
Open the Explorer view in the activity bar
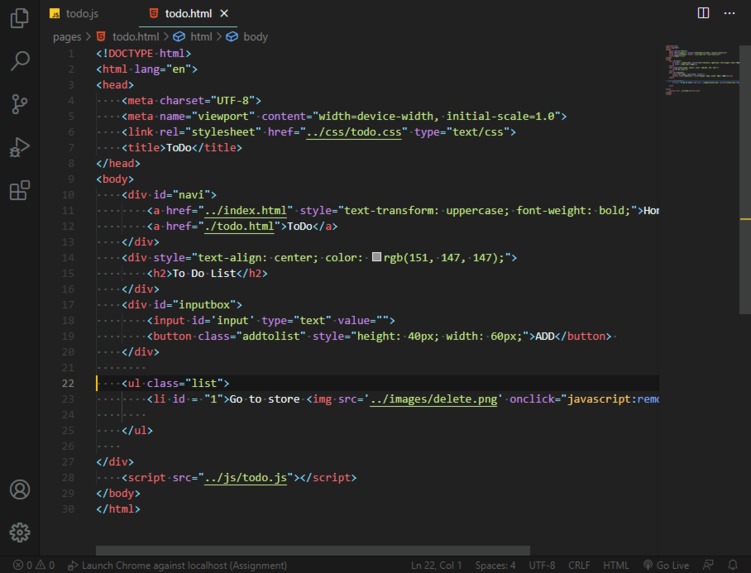click(x=20, y=18)
